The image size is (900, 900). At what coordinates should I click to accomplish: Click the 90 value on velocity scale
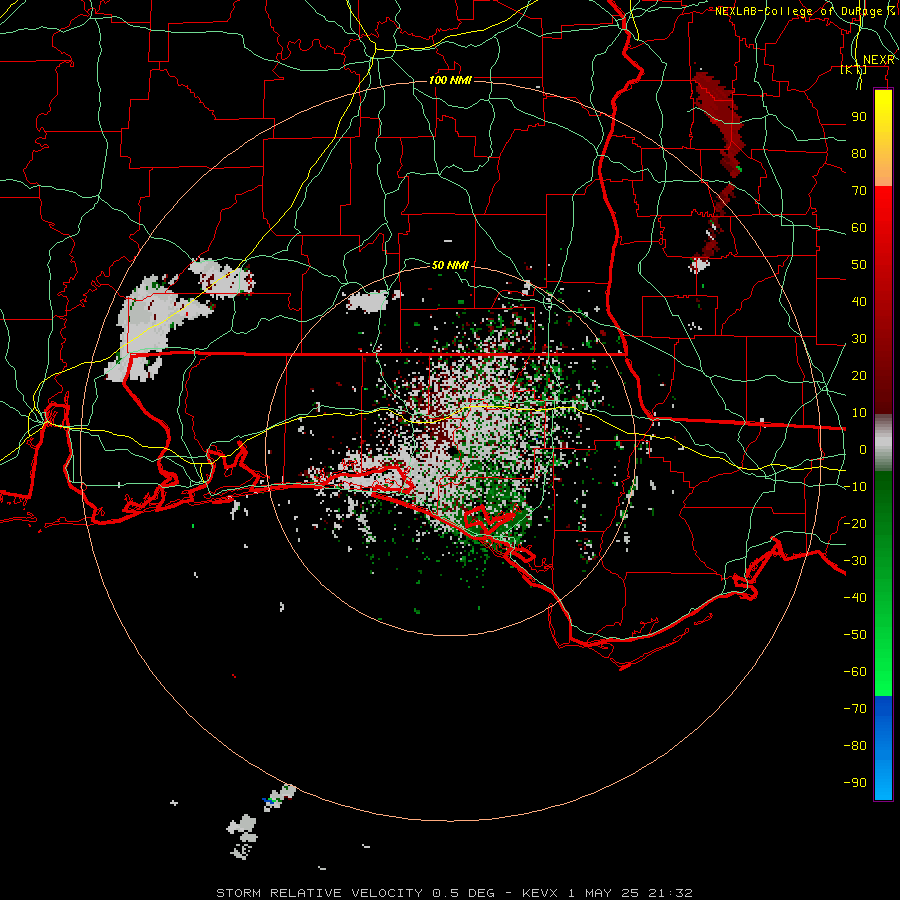859,117
